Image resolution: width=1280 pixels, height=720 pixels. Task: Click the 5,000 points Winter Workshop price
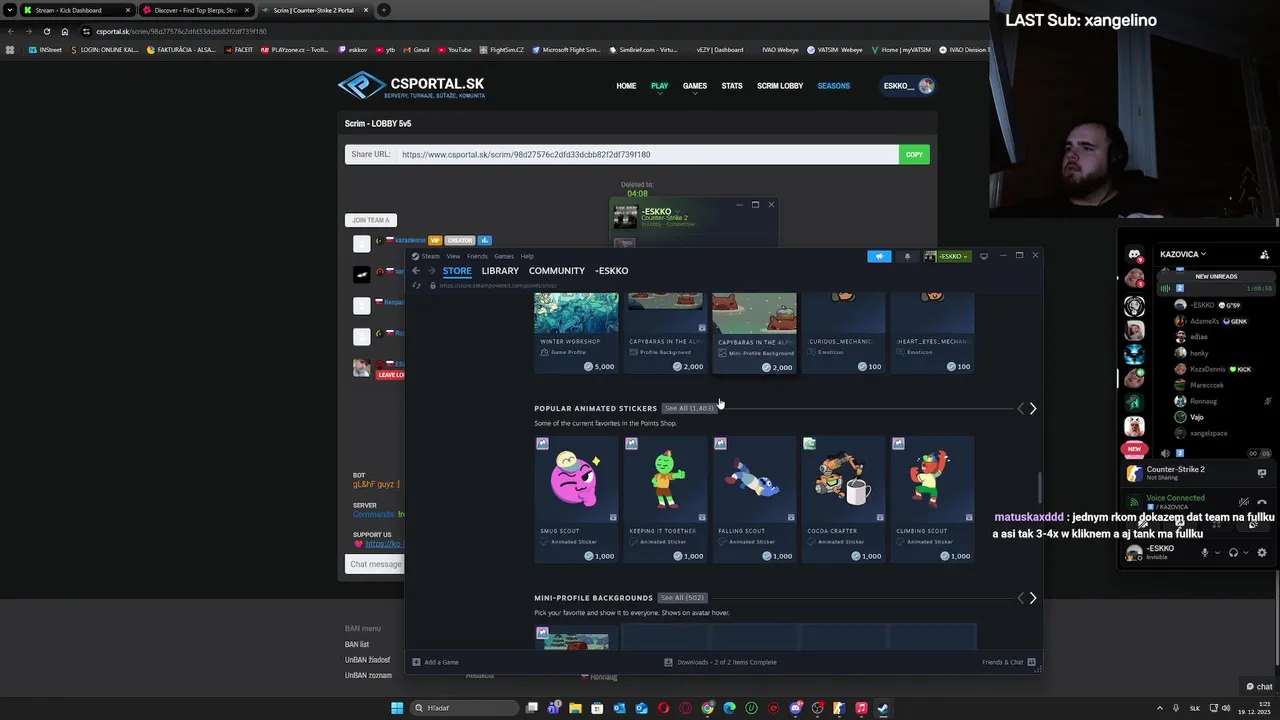599,367
